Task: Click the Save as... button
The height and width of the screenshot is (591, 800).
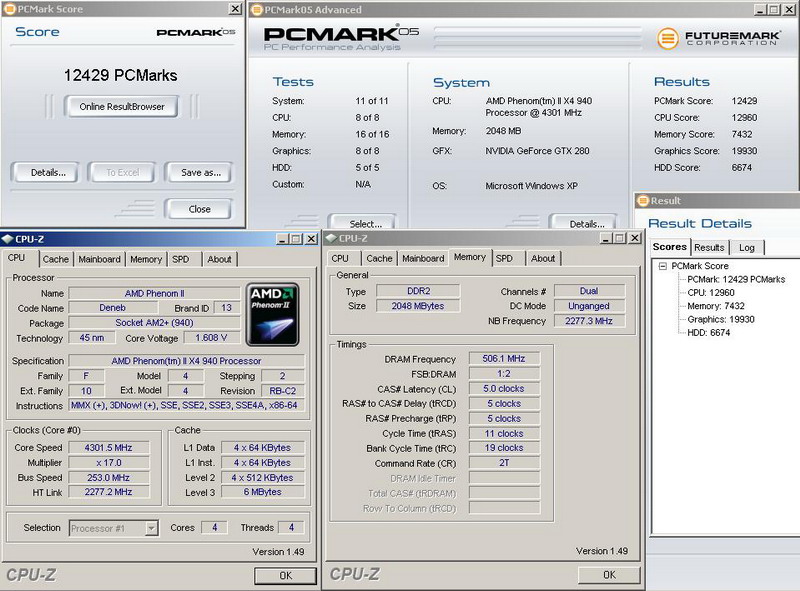Action: tap(199, 173)
